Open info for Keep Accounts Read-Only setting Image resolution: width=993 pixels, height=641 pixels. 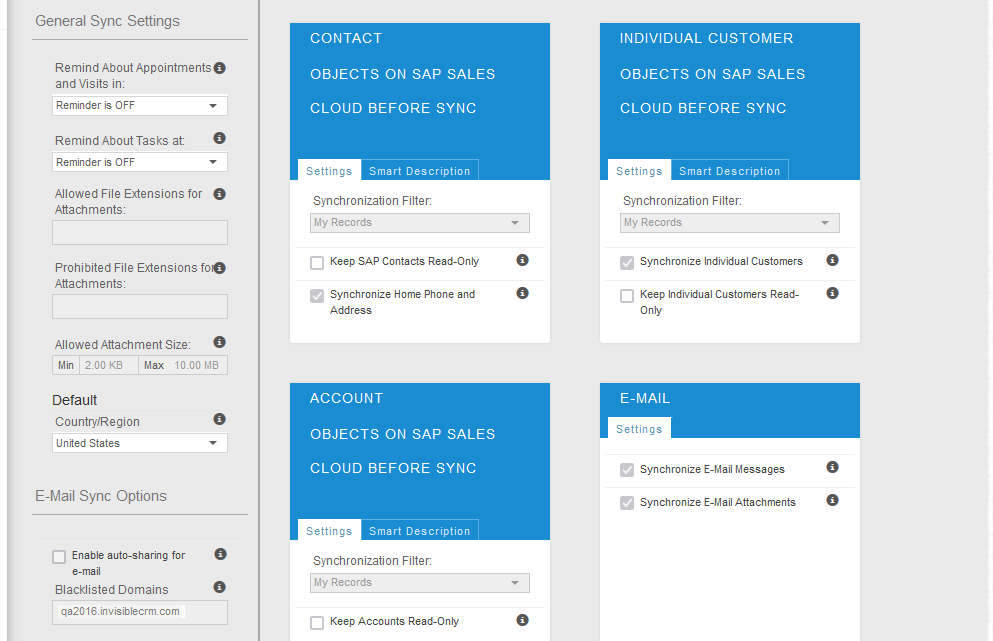(x=522, y=619)
